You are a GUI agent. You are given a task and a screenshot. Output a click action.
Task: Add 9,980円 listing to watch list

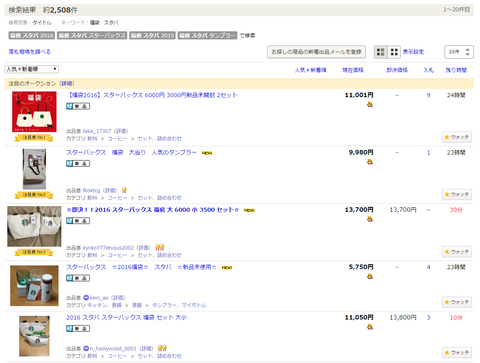[457, 194]
